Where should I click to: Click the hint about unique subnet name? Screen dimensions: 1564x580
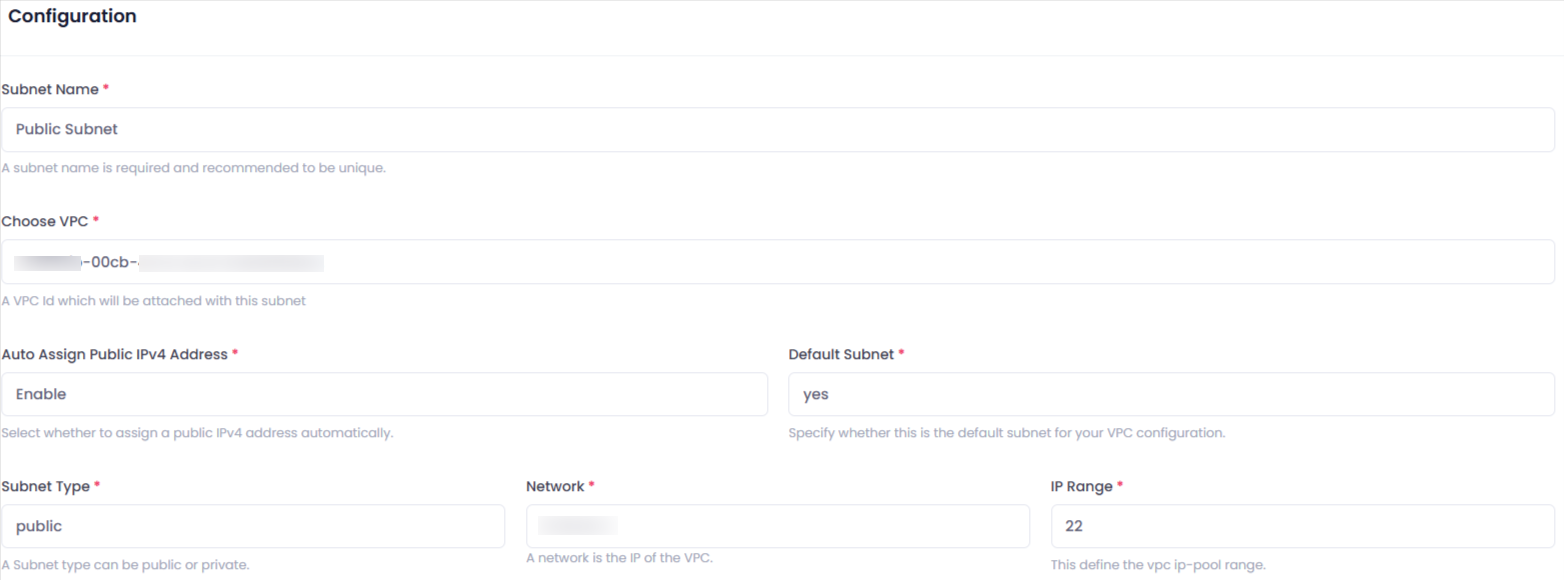point(193,168)
